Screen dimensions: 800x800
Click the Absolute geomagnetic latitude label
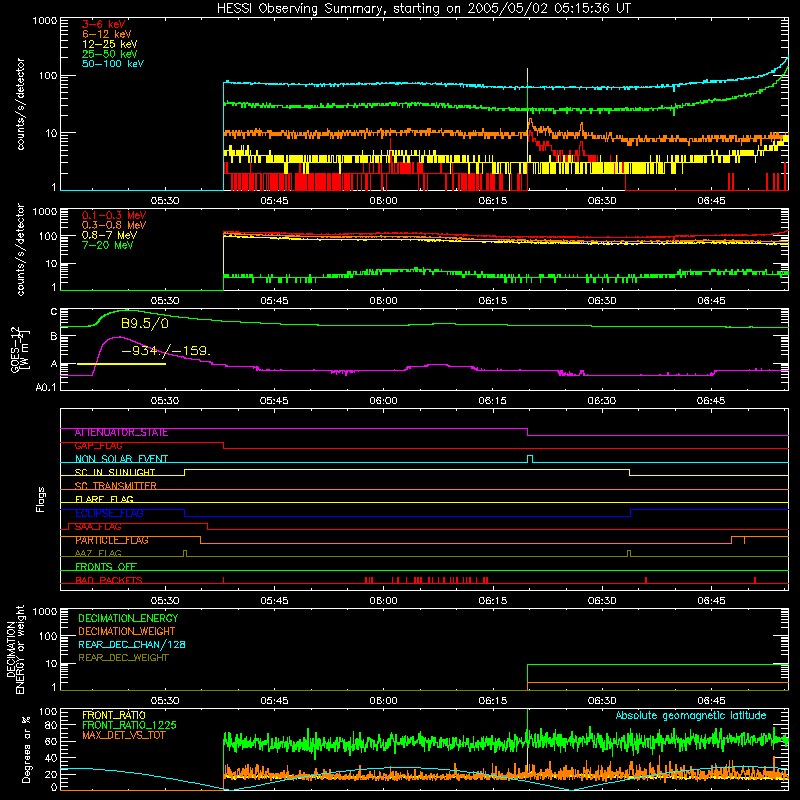point(691,716)
